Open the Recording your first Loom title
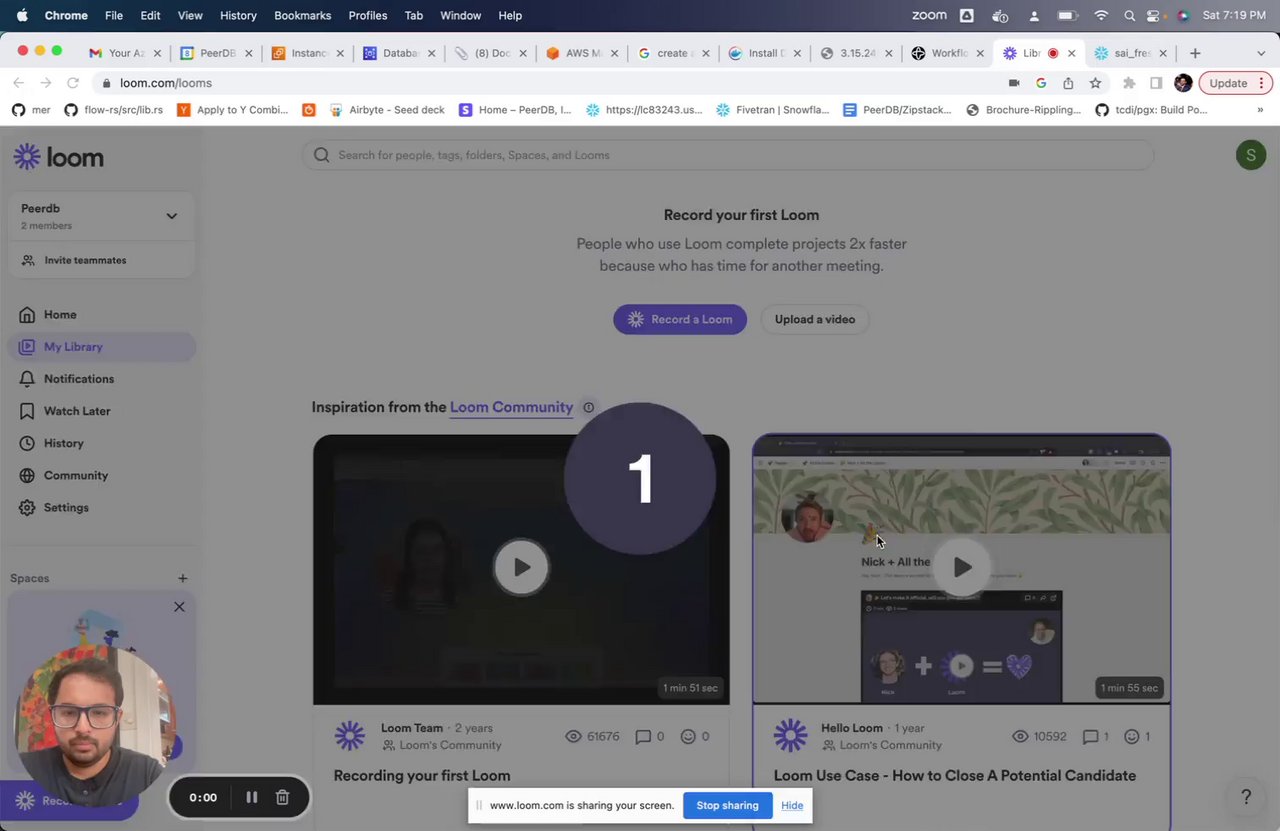Screen dimensions: 1280x831 tap(422, 775)
